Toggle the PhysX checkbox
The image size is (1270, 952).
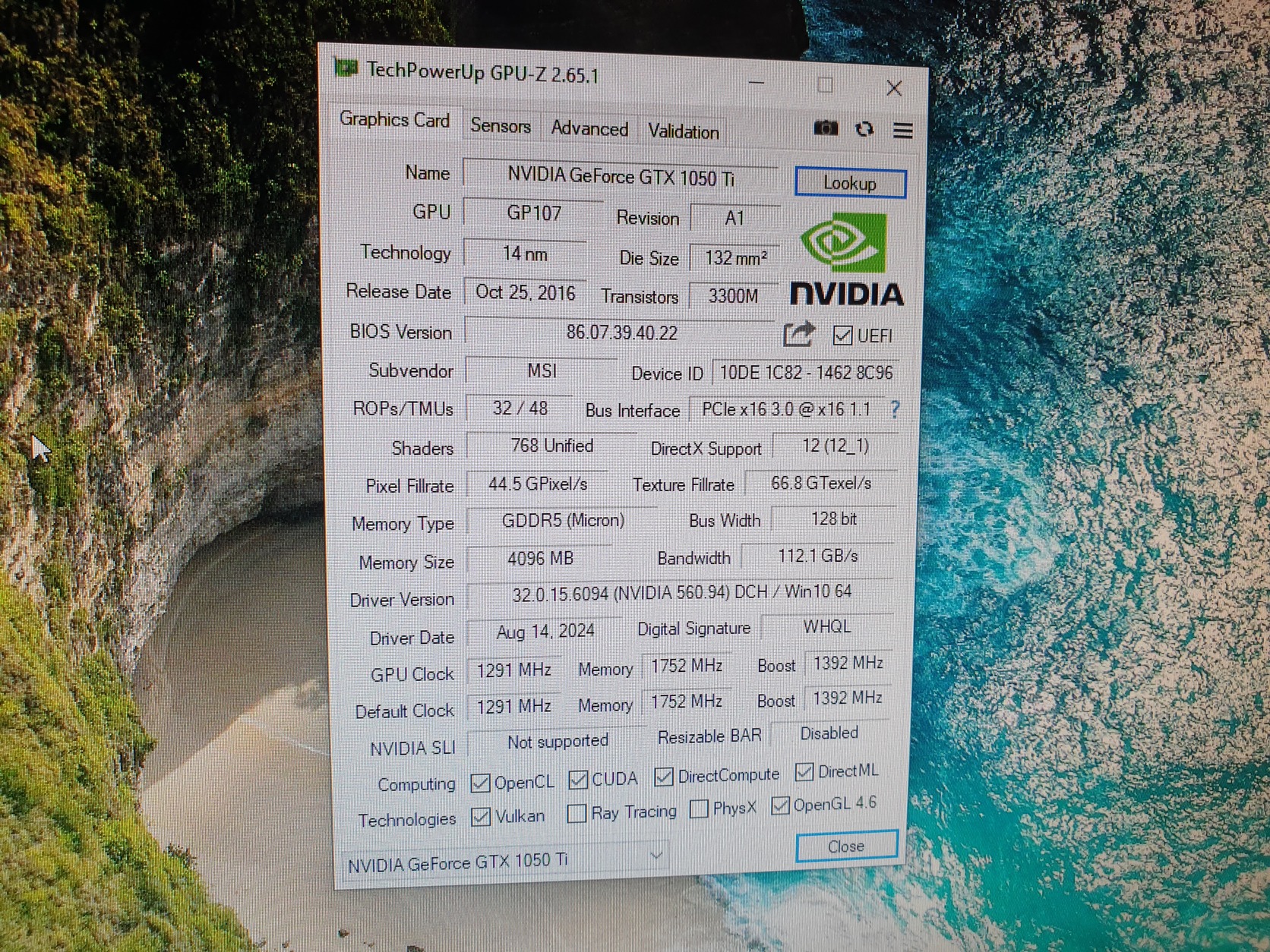(x=699, y=809)
